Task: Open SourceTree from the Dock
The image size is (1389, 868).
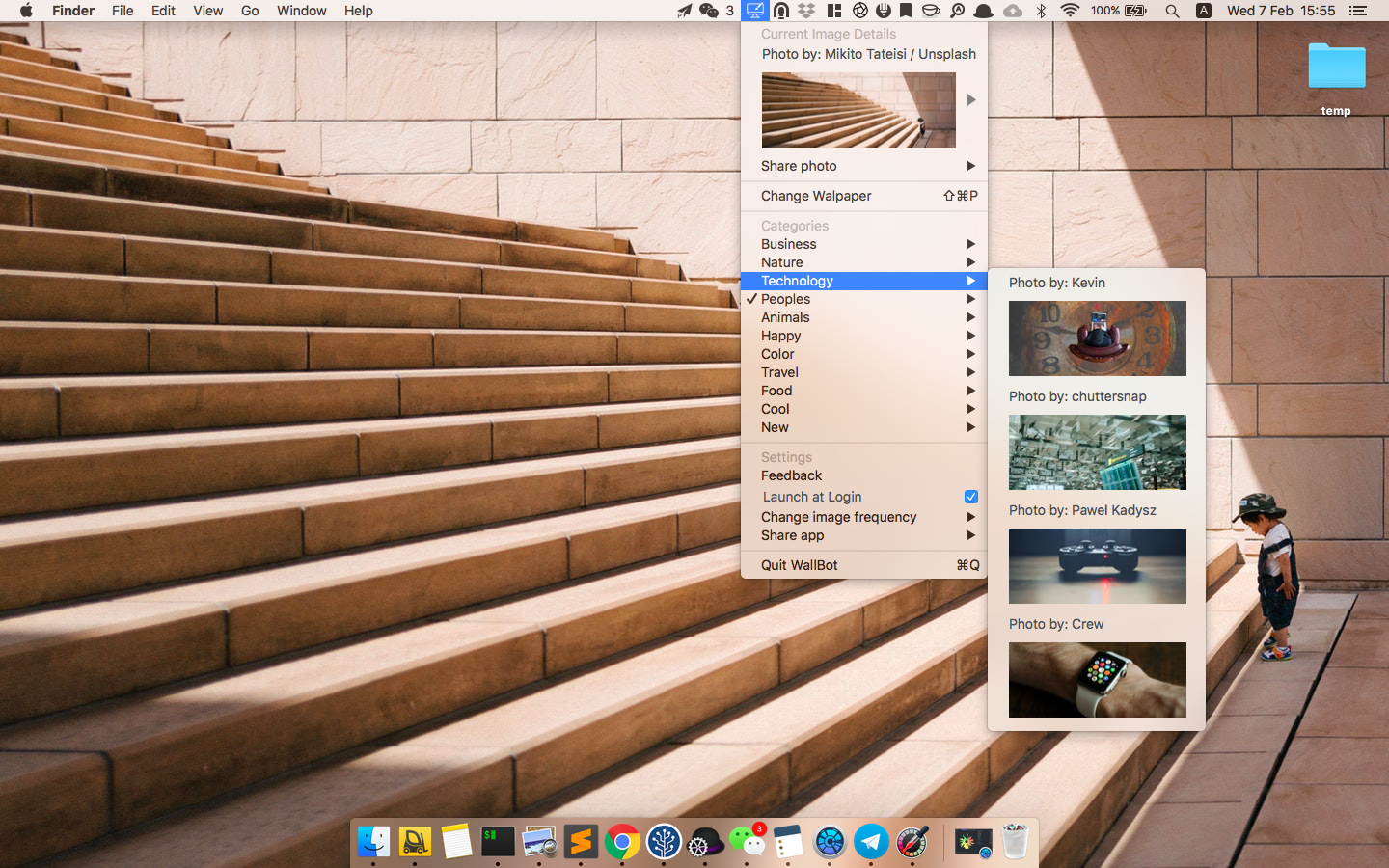Action: [664, 842]
